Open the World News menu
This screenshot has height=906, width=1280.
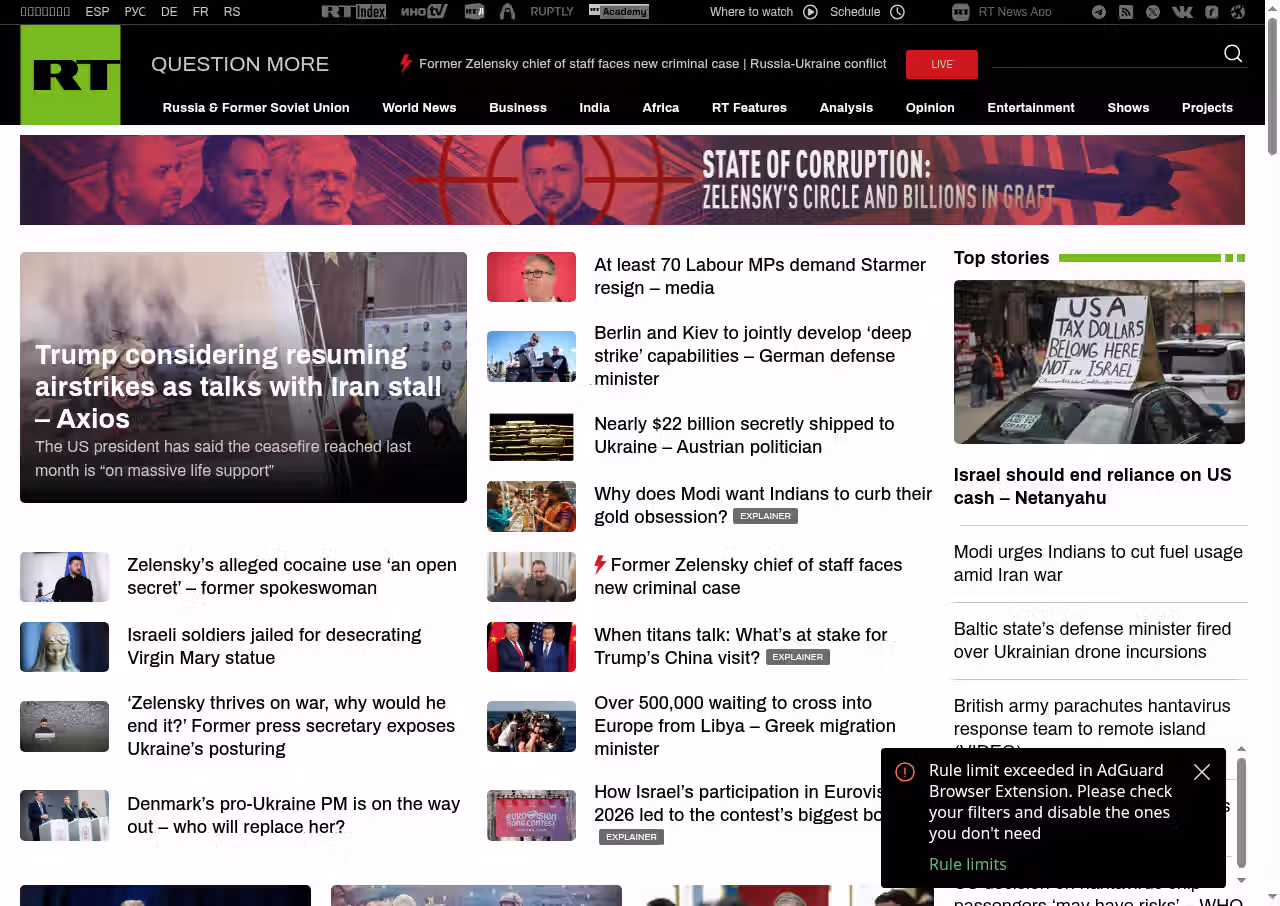[419, 108]
